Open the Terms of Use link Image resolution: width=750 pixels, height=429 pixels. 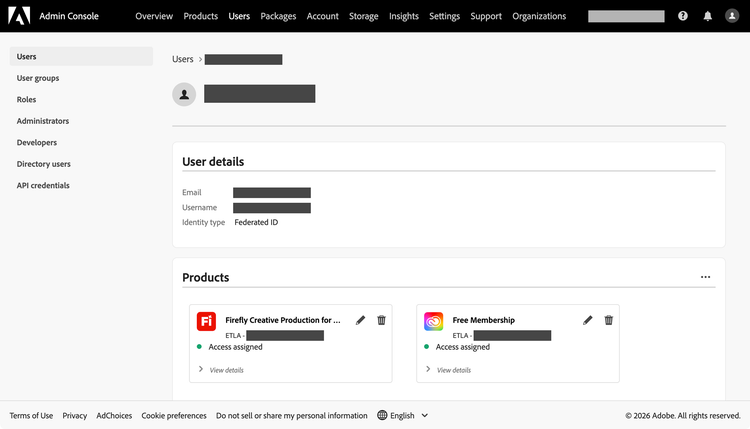(31, 416)
